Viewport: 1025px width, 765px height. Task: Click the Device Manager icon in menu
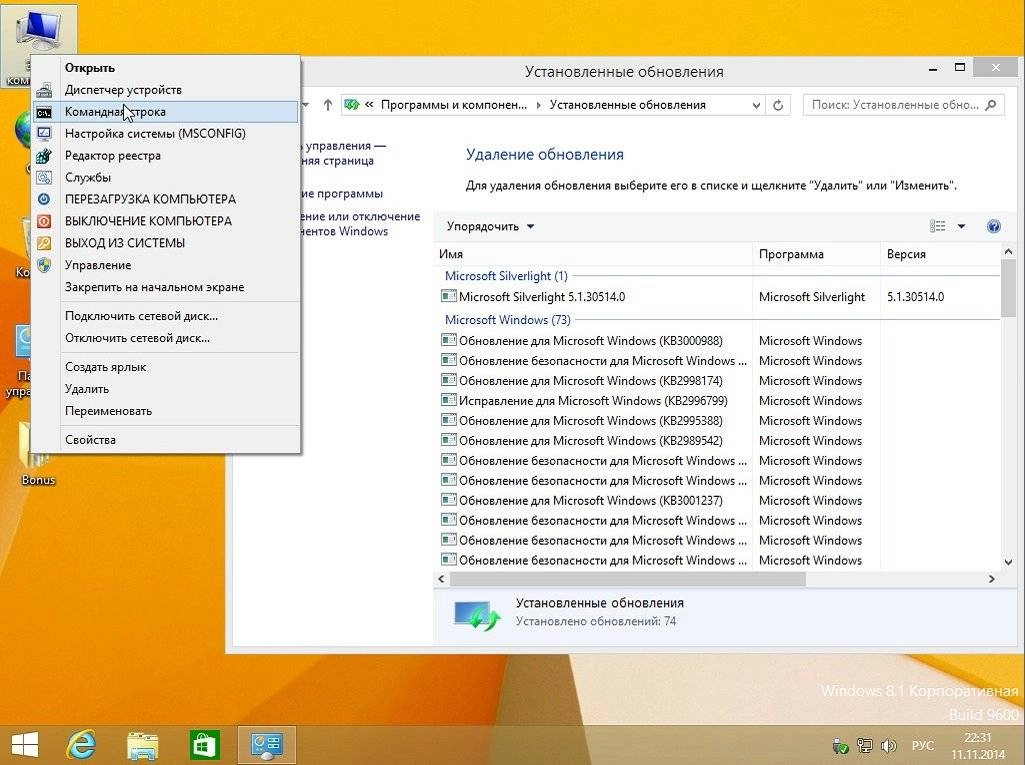[x=44, y=90]
